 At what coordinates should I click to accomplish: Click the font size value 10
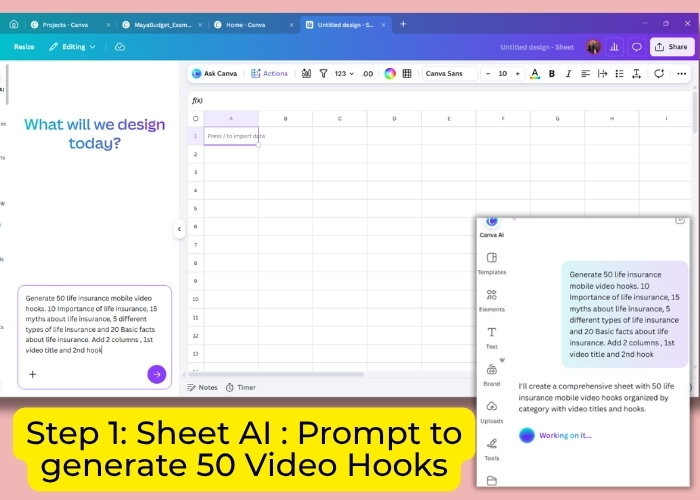click(x=503, y=74)
